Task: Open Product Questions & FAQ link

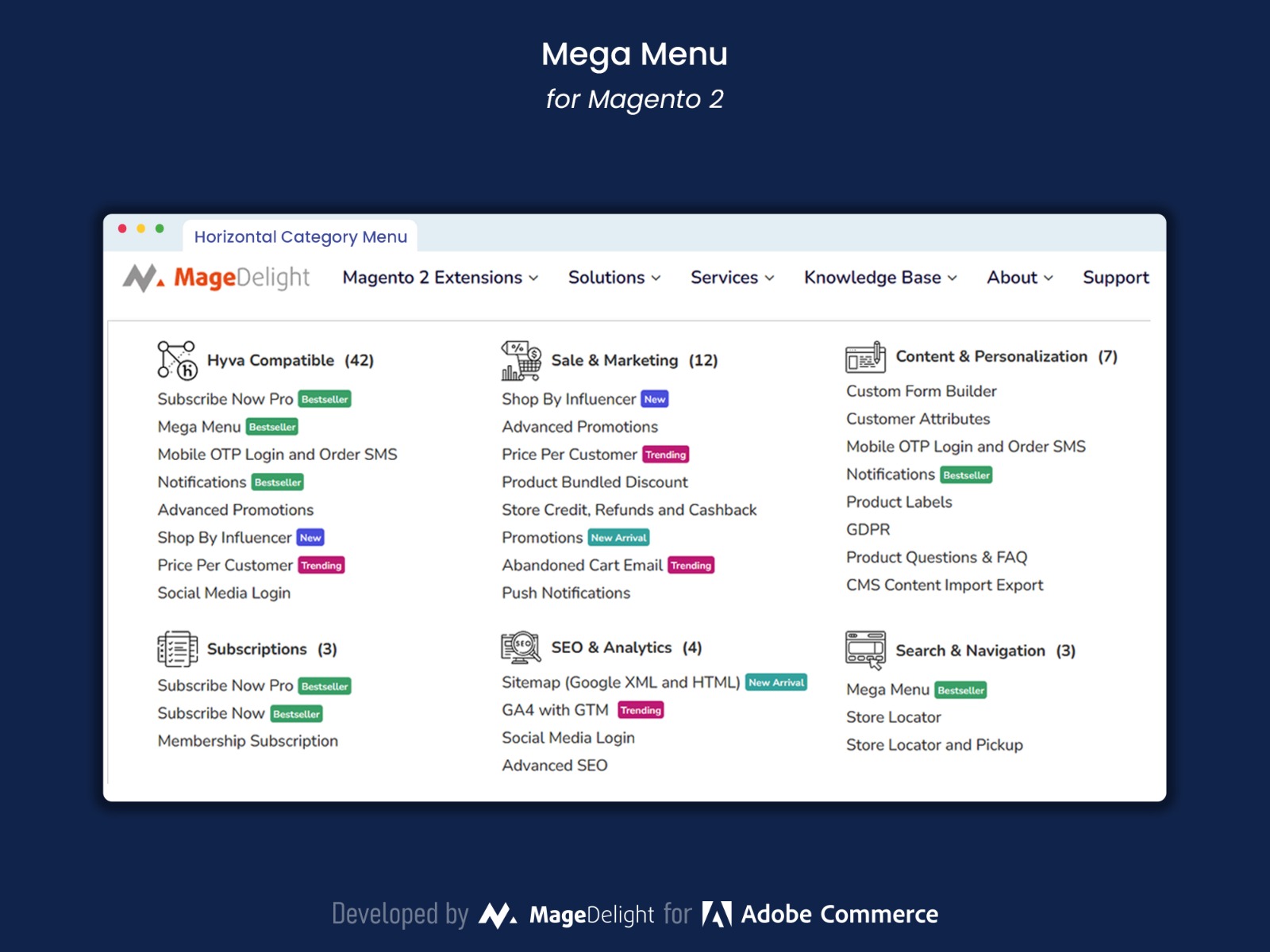Action: click(x=937, y=558)
